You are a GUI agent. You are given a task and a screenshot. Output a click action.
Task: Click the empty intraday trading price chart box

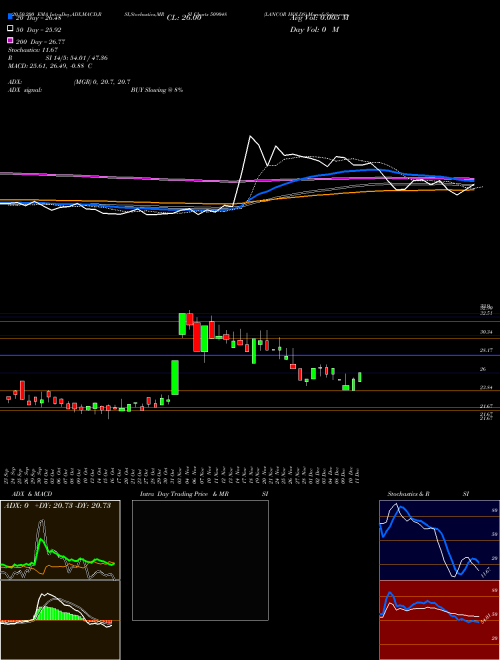point(200,560)
